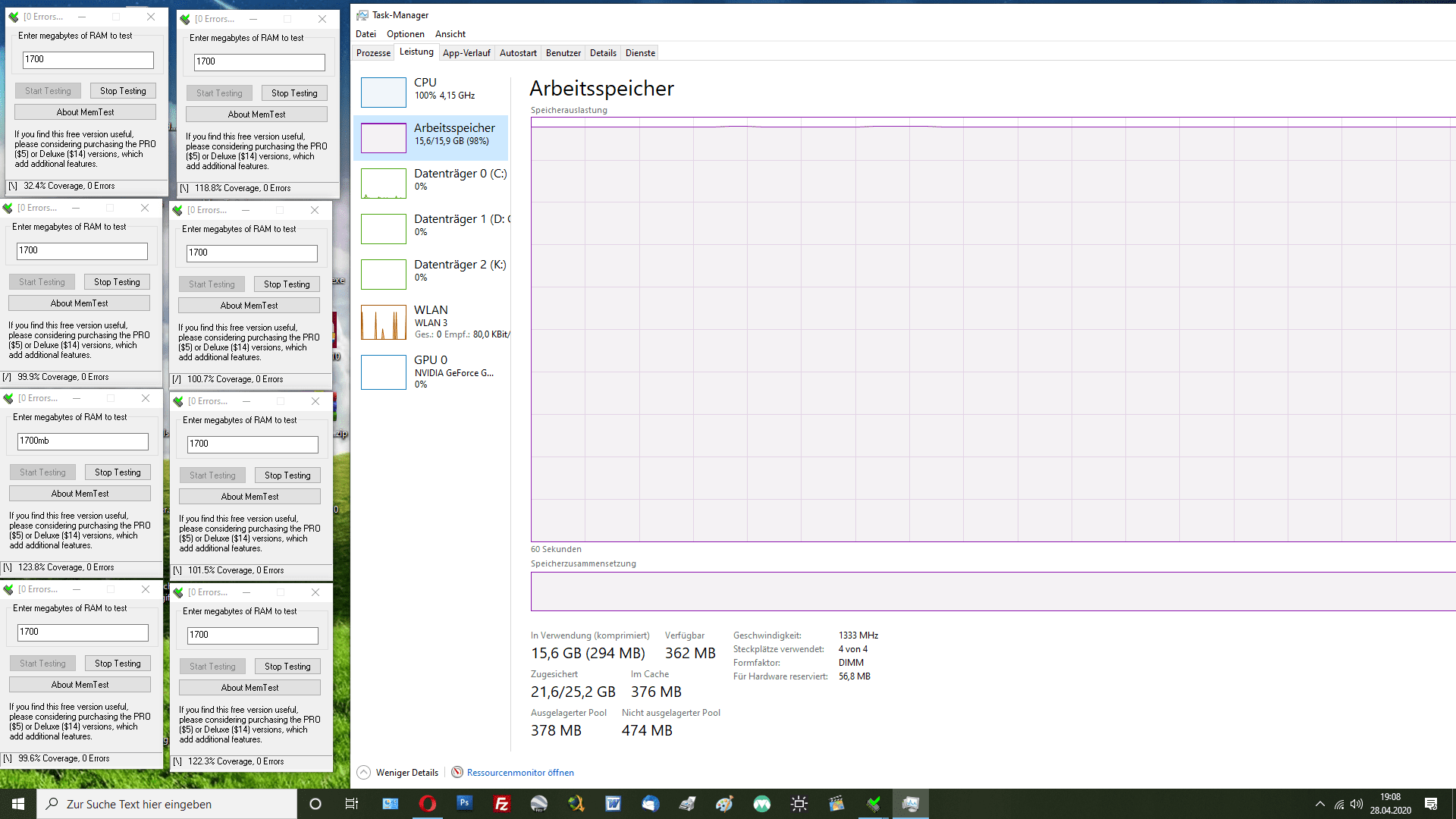Click RAM field showing 1700mb
Viewport: 1456px width, 819px height.
click(83, 441)
